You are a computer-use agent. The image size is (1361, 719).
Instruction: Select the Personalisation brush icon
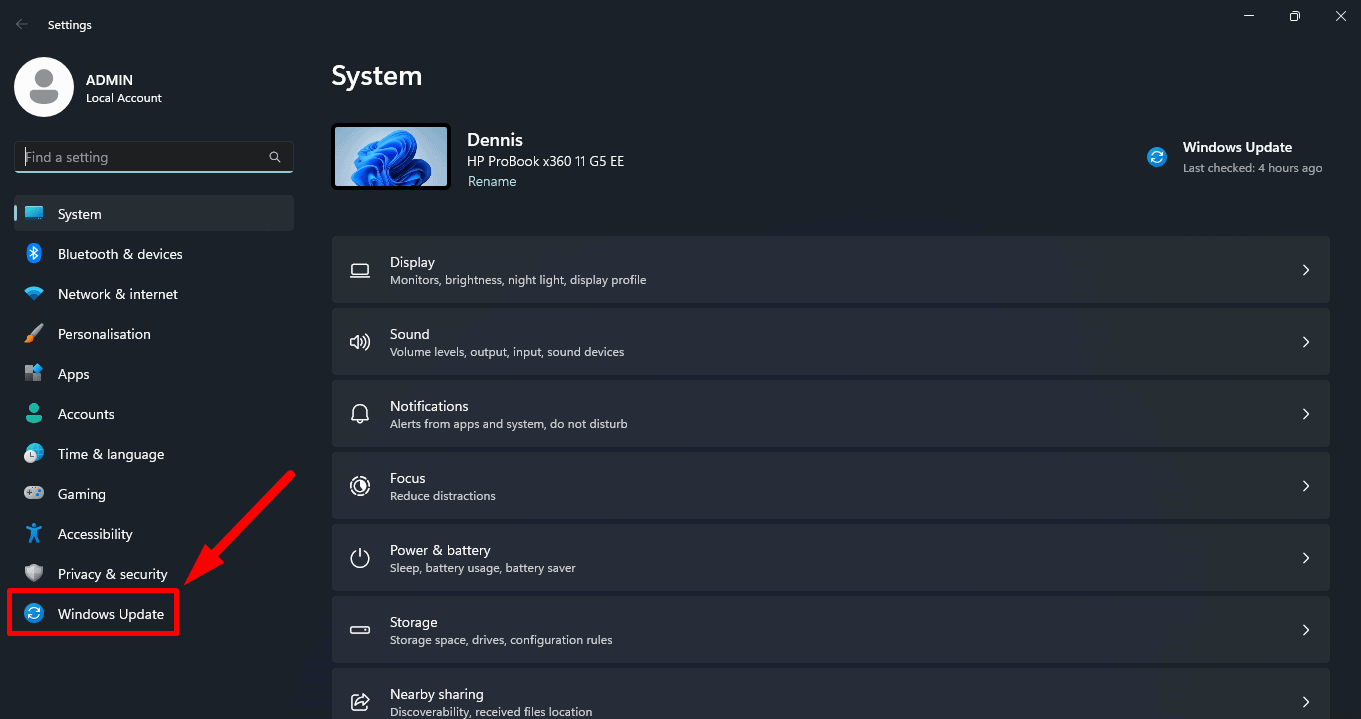coord(34,334)
